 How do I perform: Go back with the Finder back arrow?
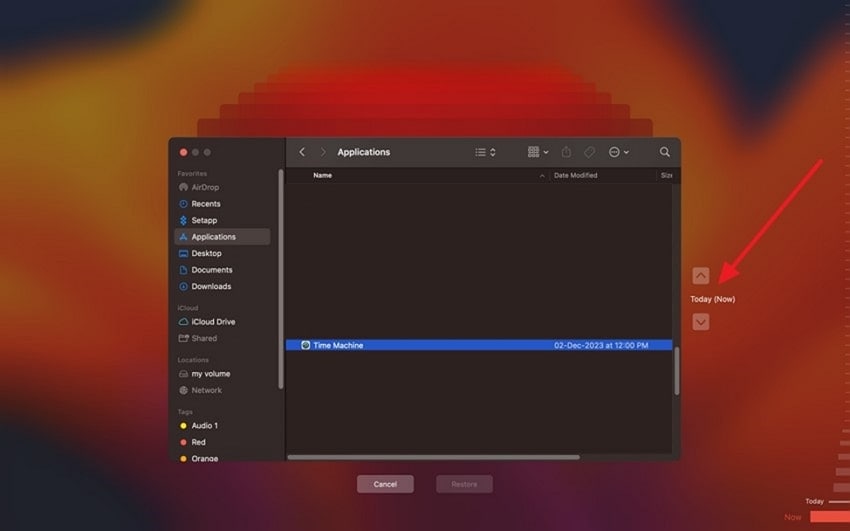302,152
